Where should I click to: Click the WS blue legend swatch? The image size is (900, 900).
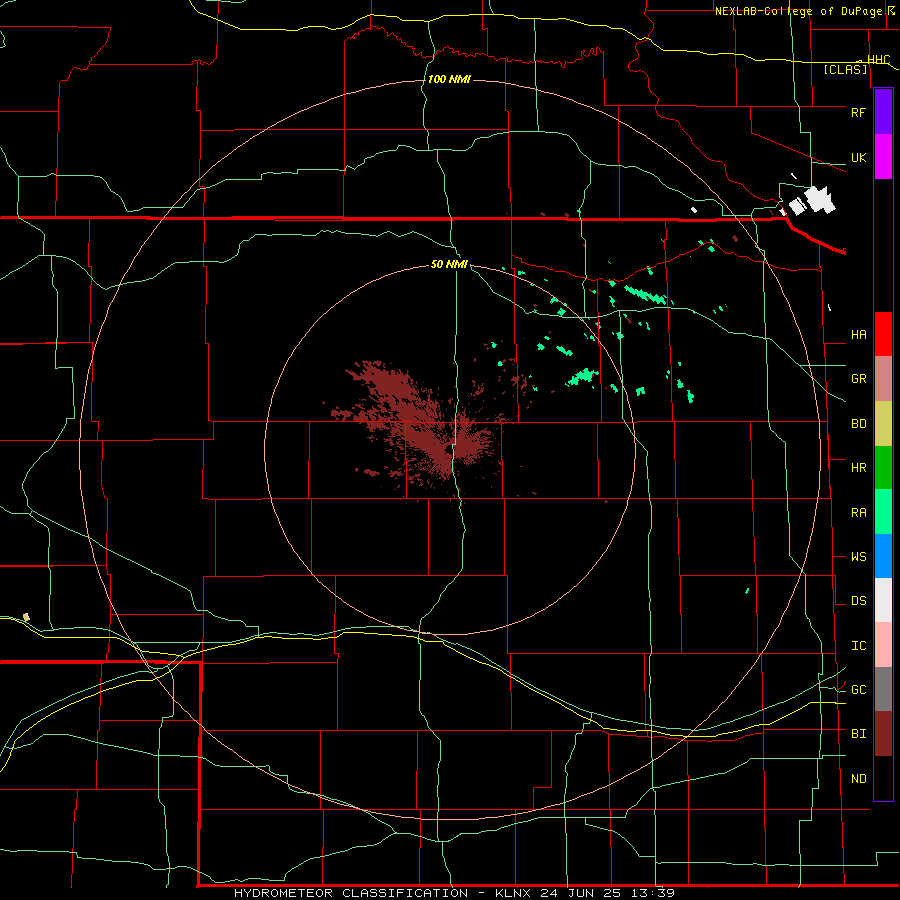click(883, 556)
